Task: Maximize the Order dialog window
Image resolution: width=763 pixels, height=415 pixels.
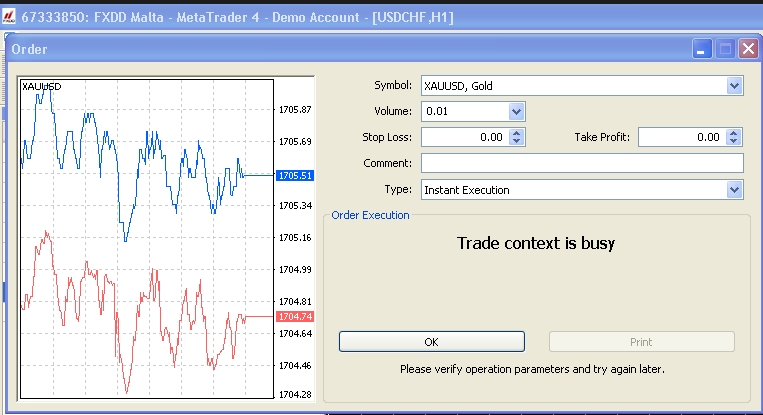Action: click(x=726, y=49)
